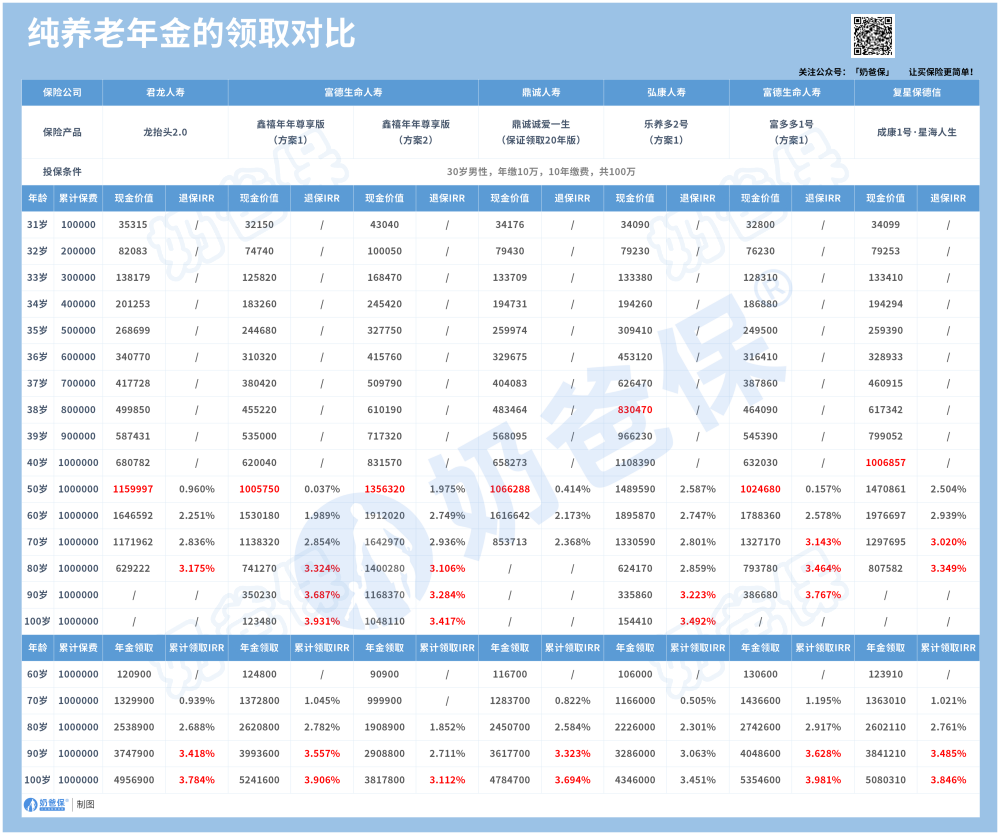The height and width of the screenshot is (835, 1000).
Task: Click cash value 34176
Action: click(x=510, y=225)
